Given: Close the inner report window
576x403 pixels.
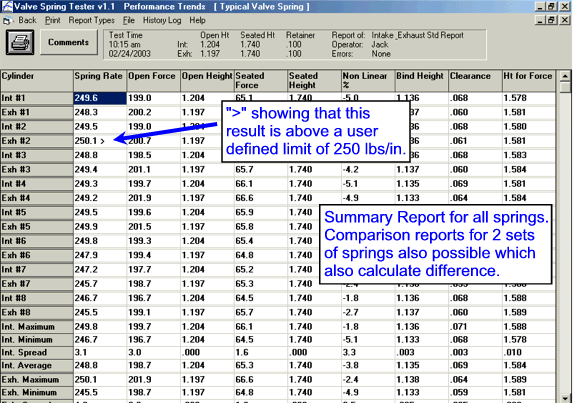Looking at the screenshot, I should pyautogui.click(x=565, y=20).
